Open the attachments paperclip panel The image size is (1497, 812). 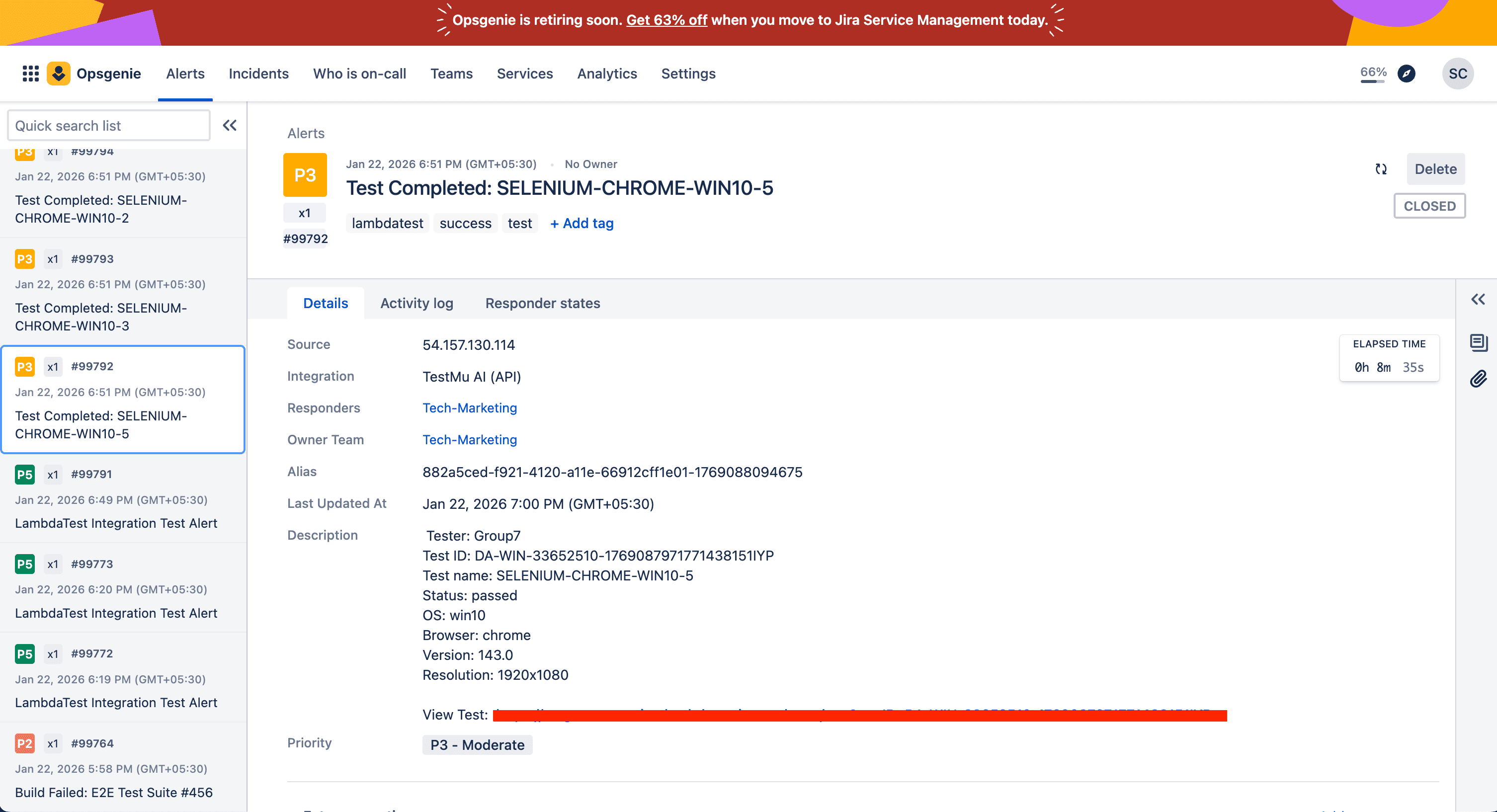(1479, 379)
